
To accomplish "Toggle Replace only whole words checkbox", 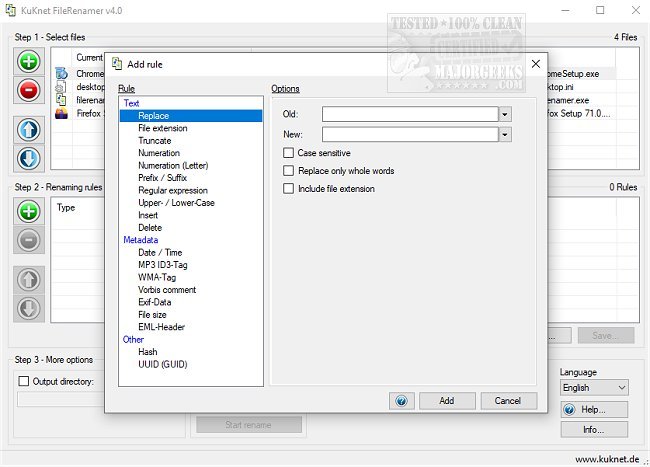I will (x=288, y=171).
